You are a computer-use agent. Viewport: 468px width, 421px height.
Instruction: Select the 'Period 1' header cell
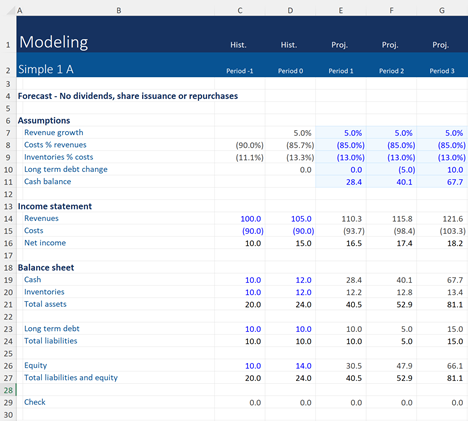point(341,71)
